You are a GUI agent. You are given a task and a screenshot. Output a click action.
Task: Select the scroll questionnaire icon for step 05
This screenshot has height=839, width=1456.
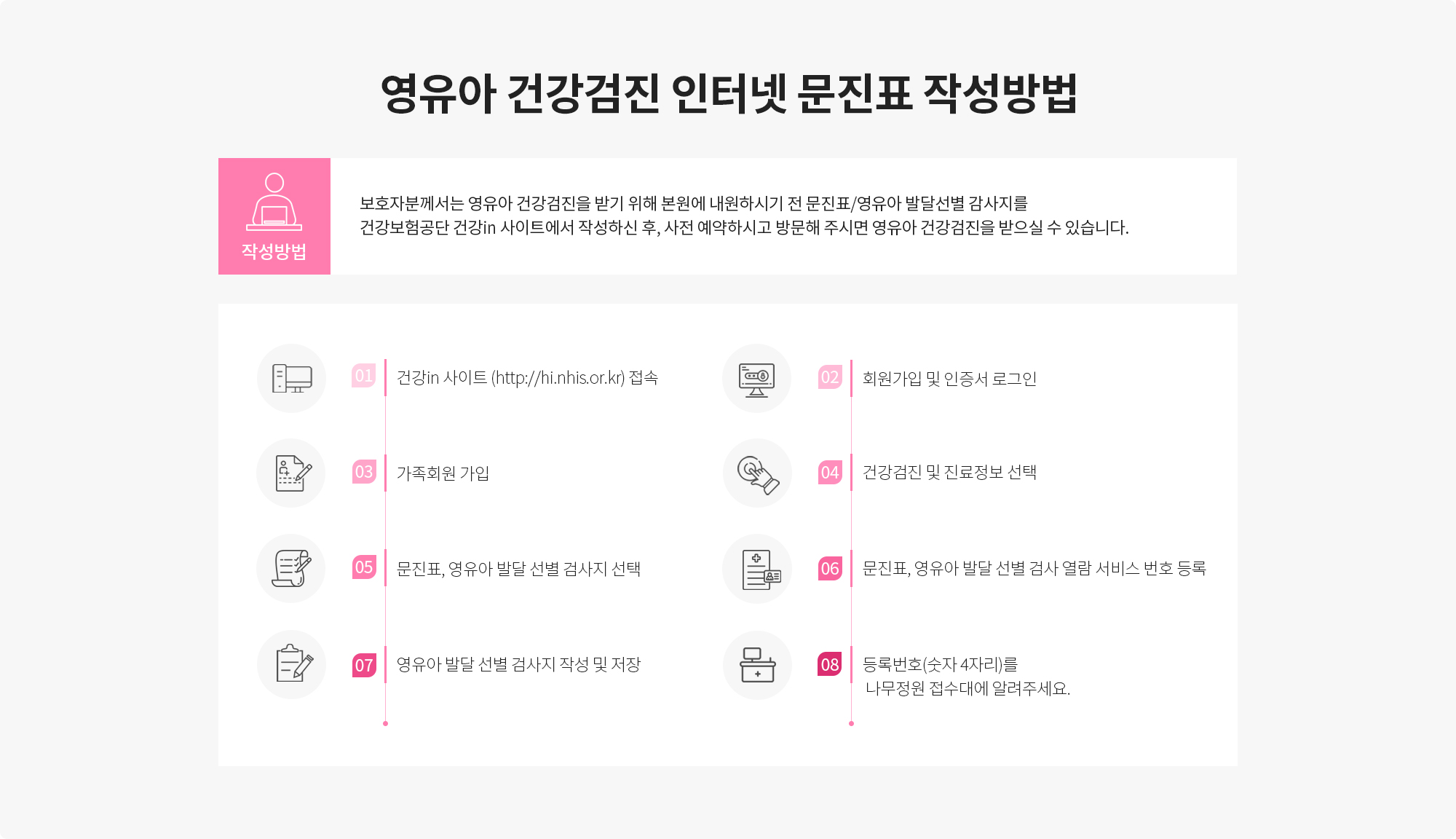(x=291, y=569)
